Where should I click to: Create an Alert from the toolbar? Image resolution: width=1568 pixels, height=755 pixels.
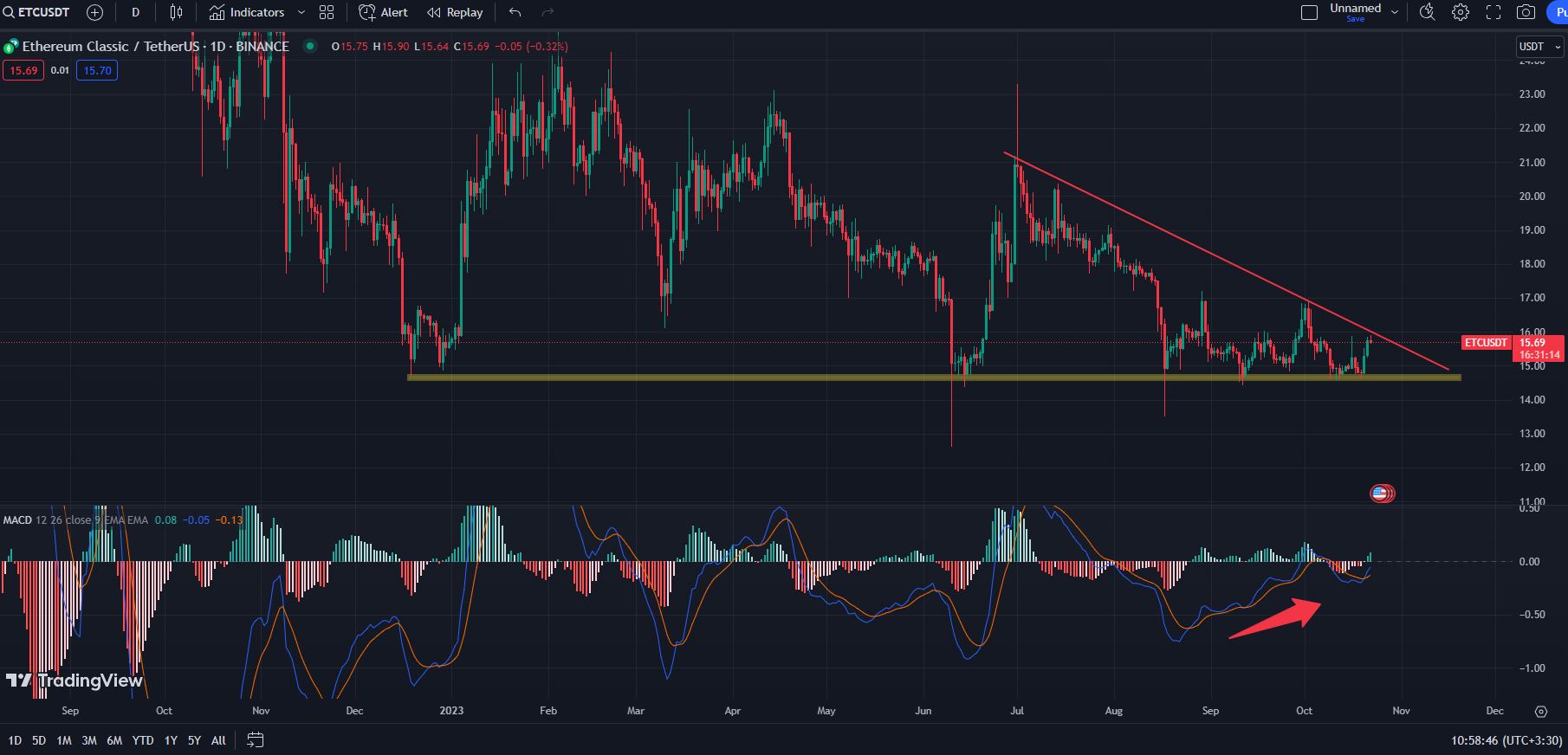(383, 12)
